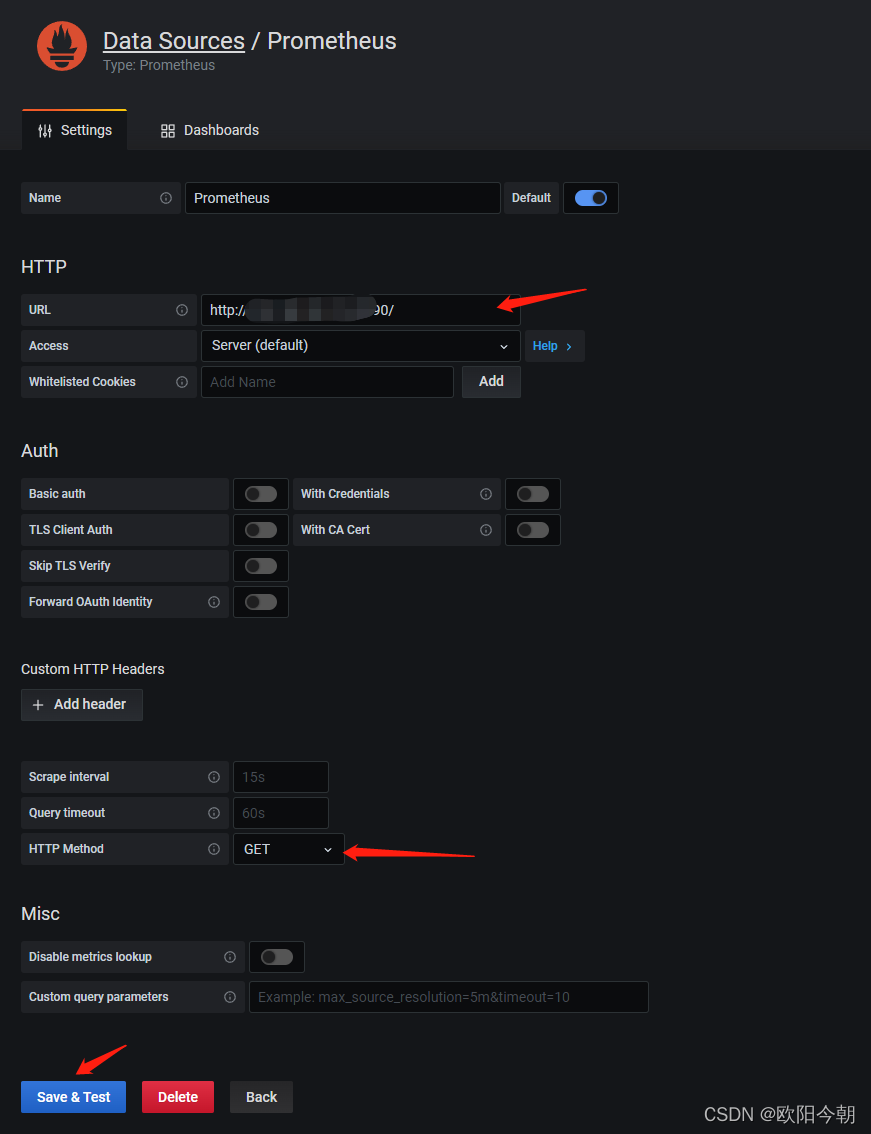Expand the Access Help section

554,346
